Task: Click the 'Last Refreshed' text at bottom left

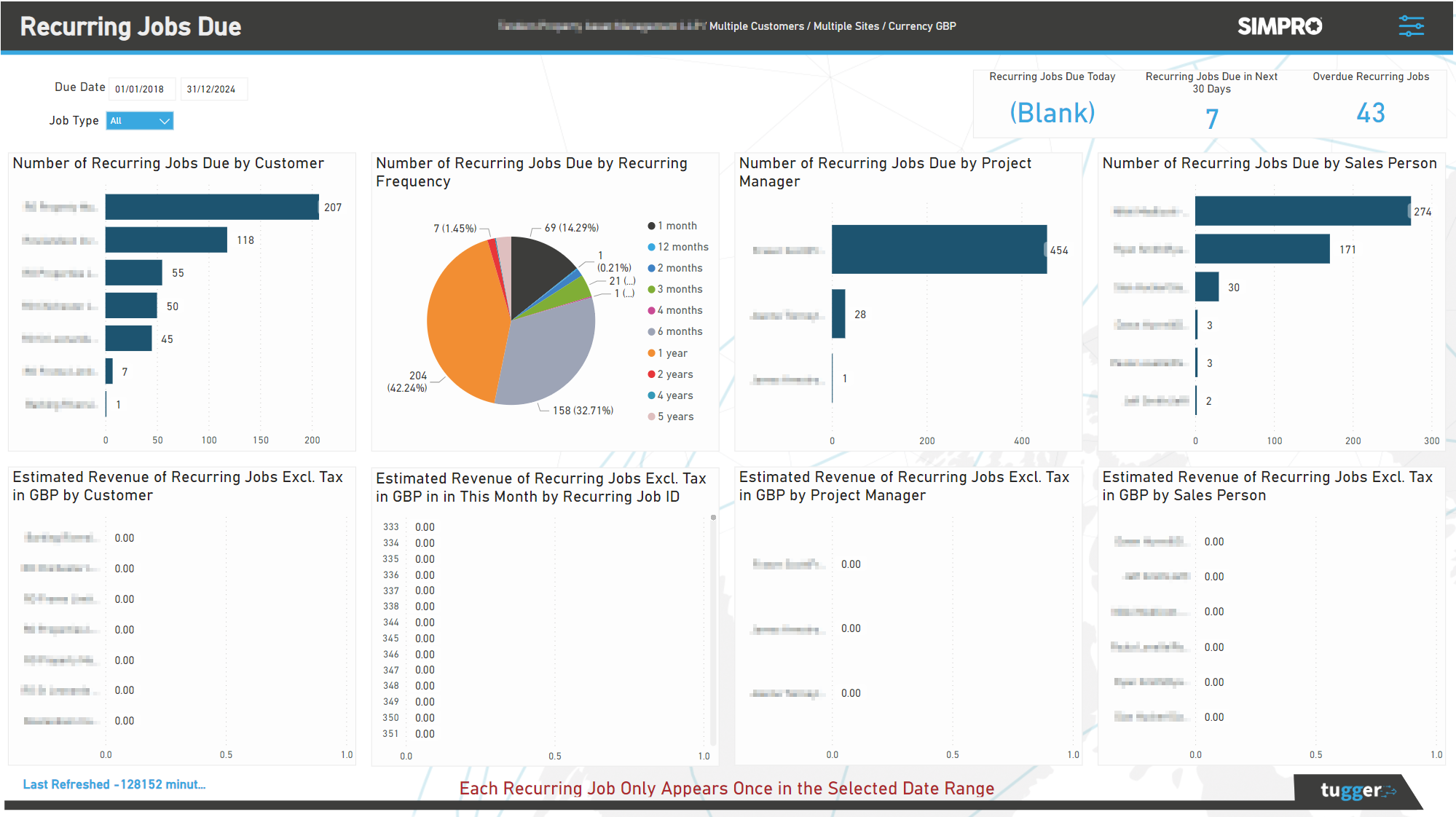Action: 114,784
